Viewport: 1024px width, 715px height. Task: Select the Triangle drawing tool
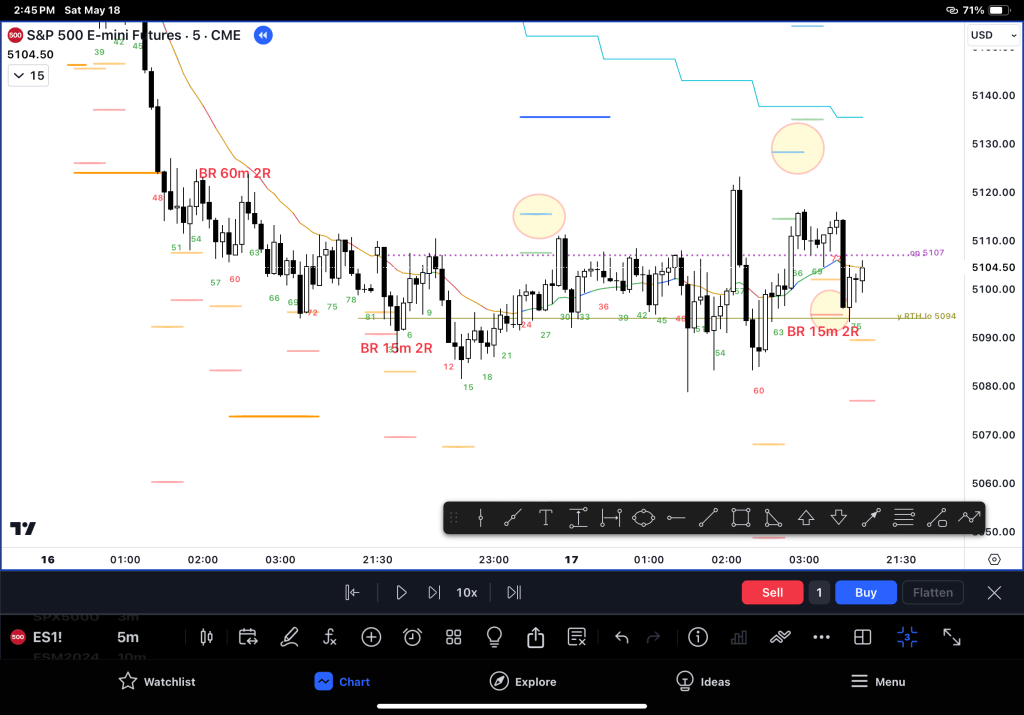(773, 518)
